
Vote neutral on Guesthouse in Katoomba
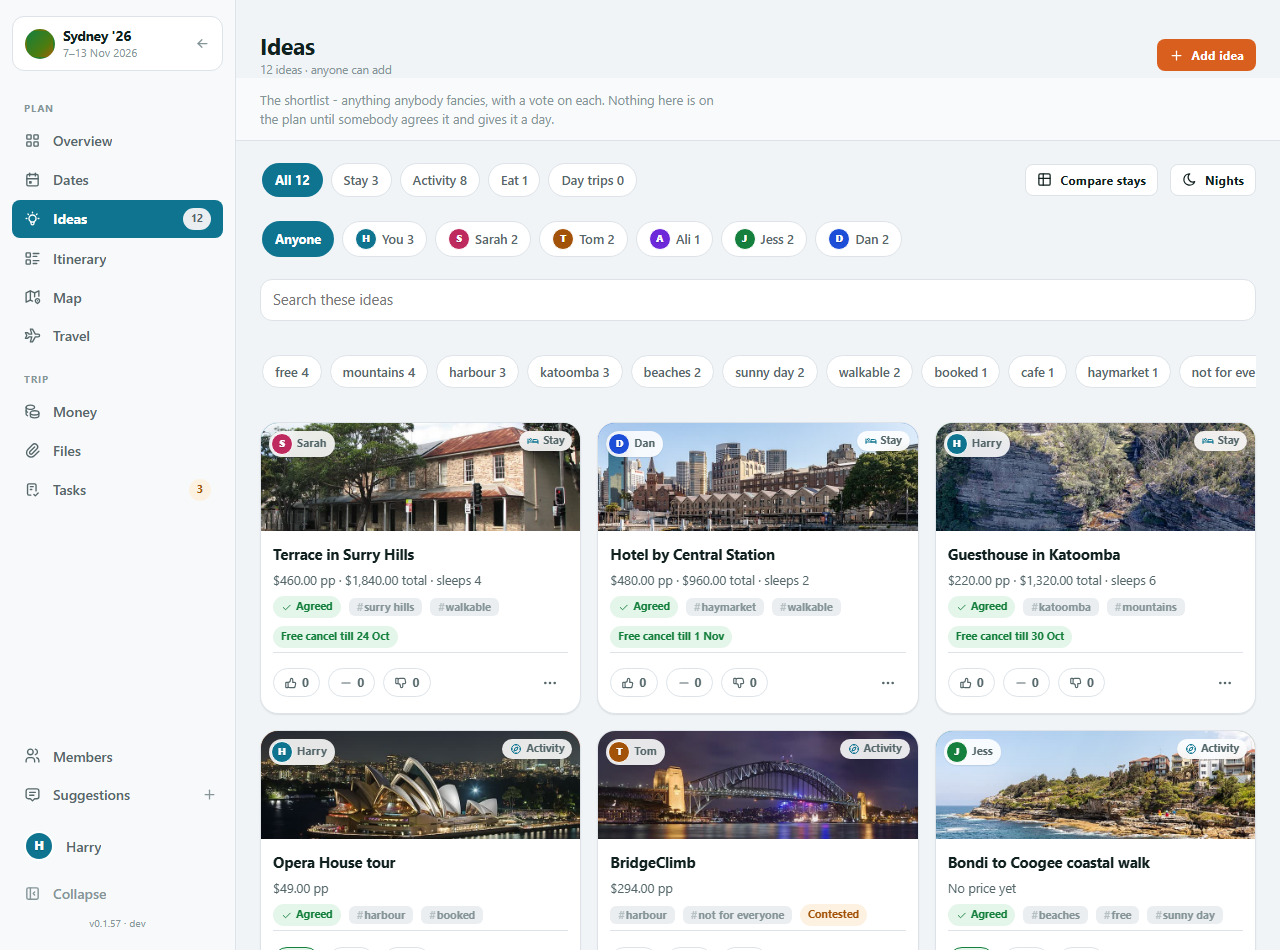point(1026,683)
